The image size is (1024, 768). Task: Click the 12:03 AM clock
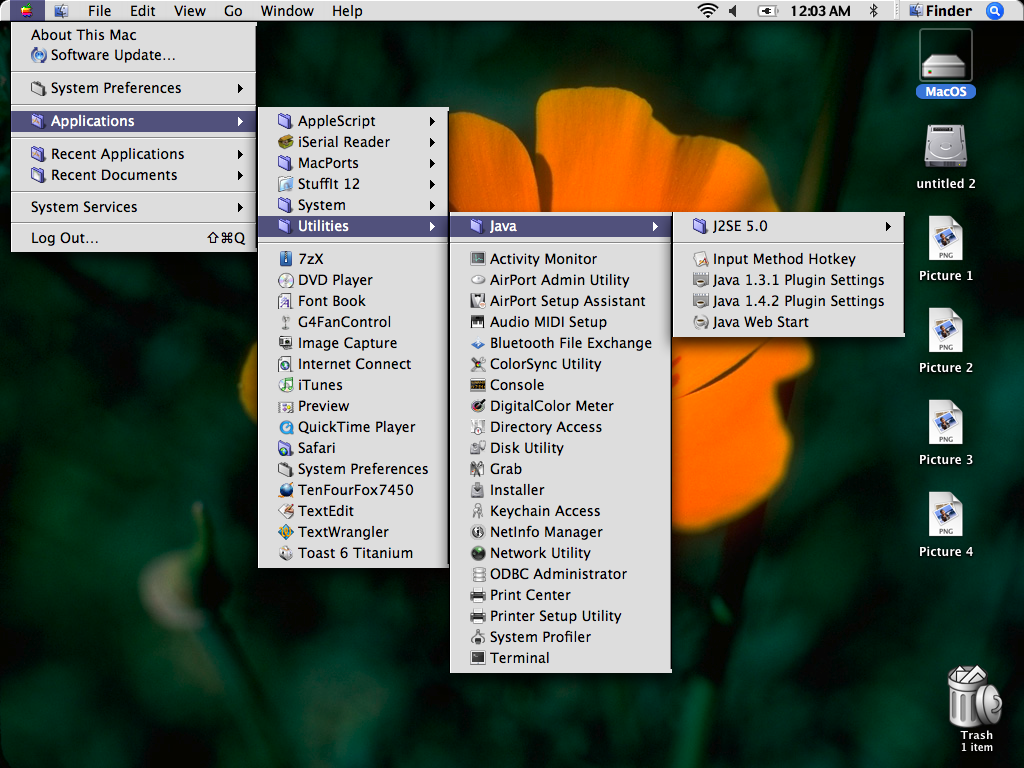pos(820,10)
